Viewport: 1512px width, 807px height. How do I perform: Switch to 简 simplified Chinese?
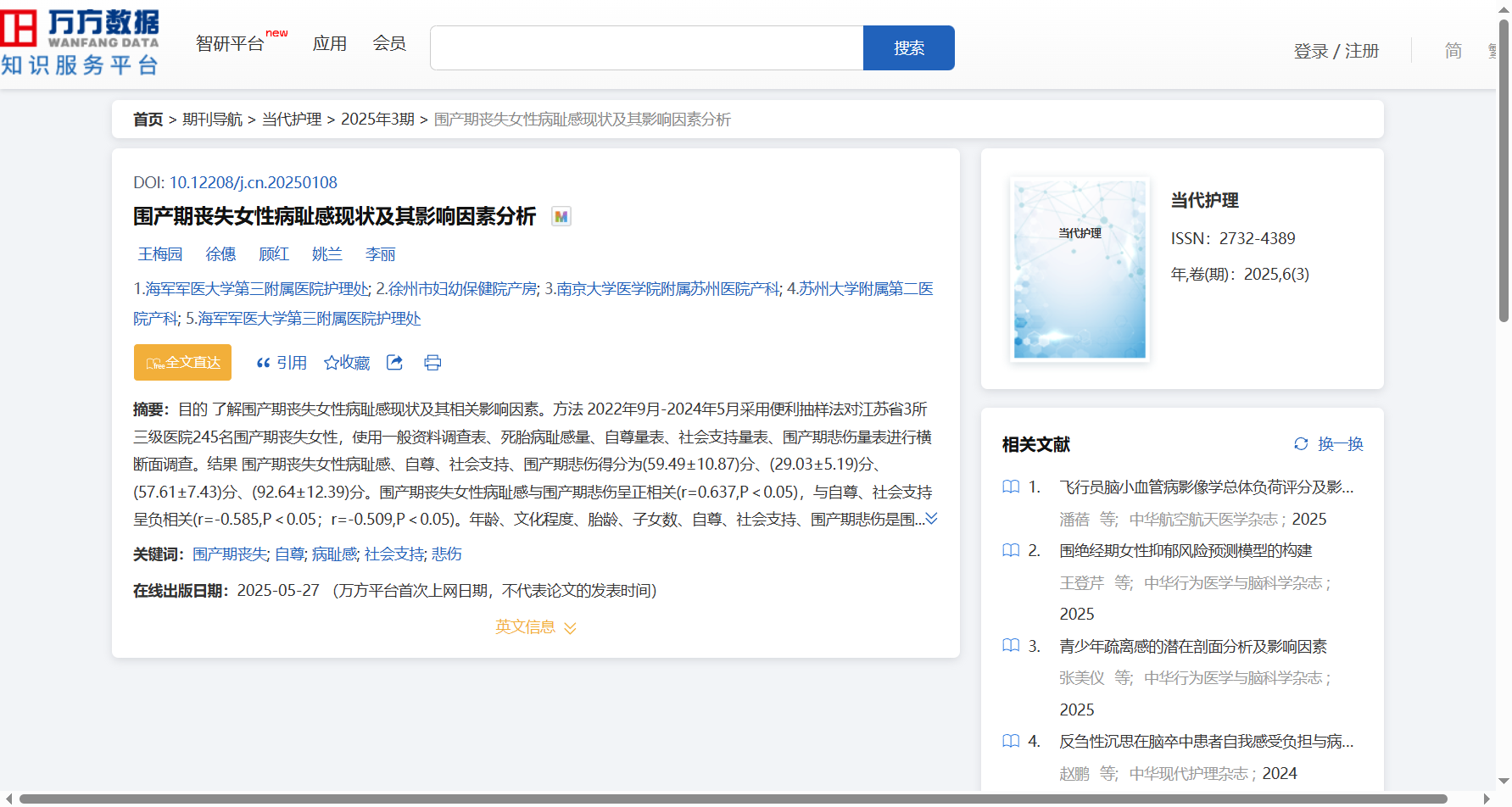(x=1453, y=51)
